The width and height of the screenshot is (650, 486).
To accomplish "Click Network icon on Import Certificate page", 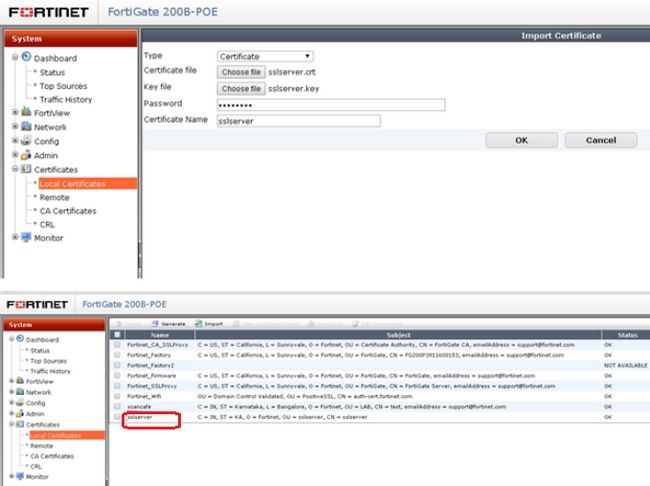I will pos(26,126).
